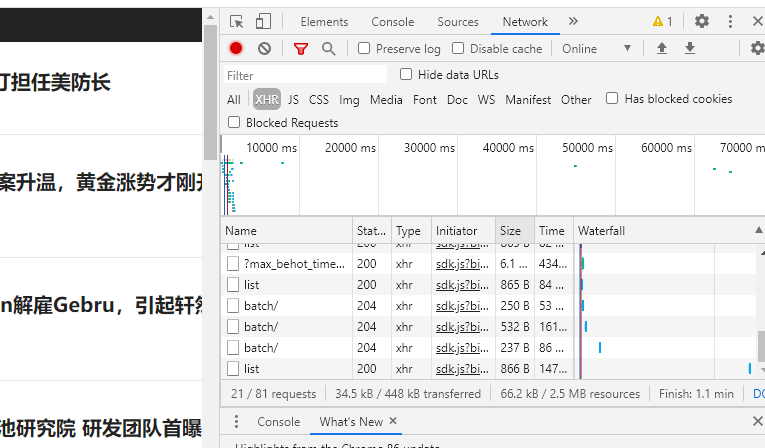765x448 pixels.
Task: Click the Filter text input
Action: tap(305, 75)
